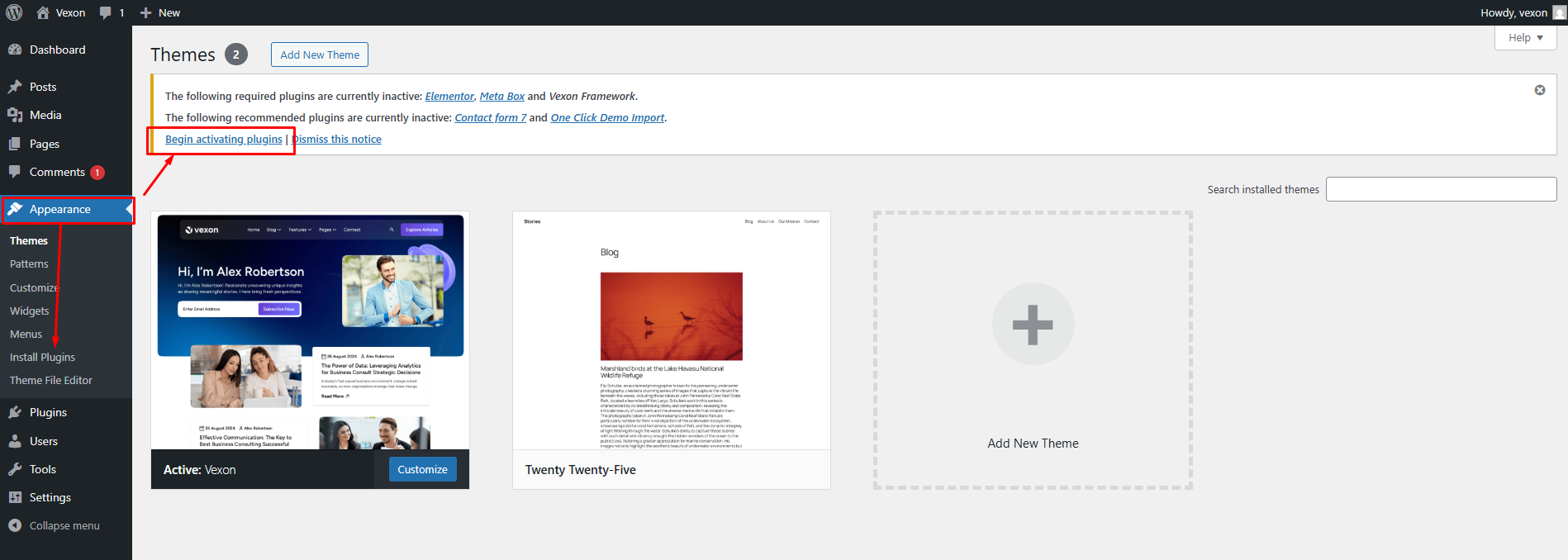Click the Add New Theme button
This screenshot has width=1568, height=560.
[320, 55]
